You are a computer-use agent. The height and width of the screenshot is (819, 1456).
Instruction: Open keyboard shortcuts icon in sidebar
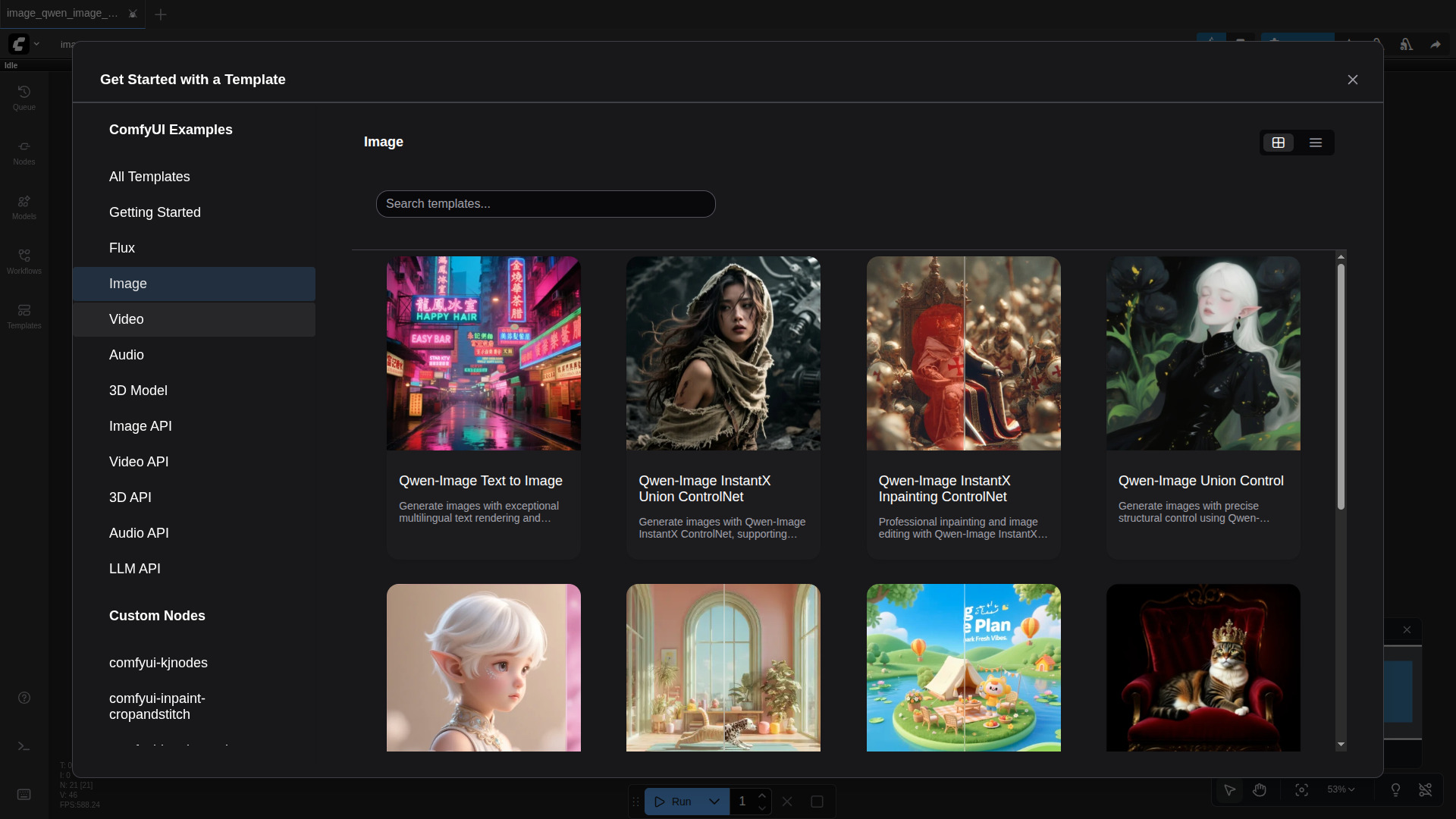point(24,794)
